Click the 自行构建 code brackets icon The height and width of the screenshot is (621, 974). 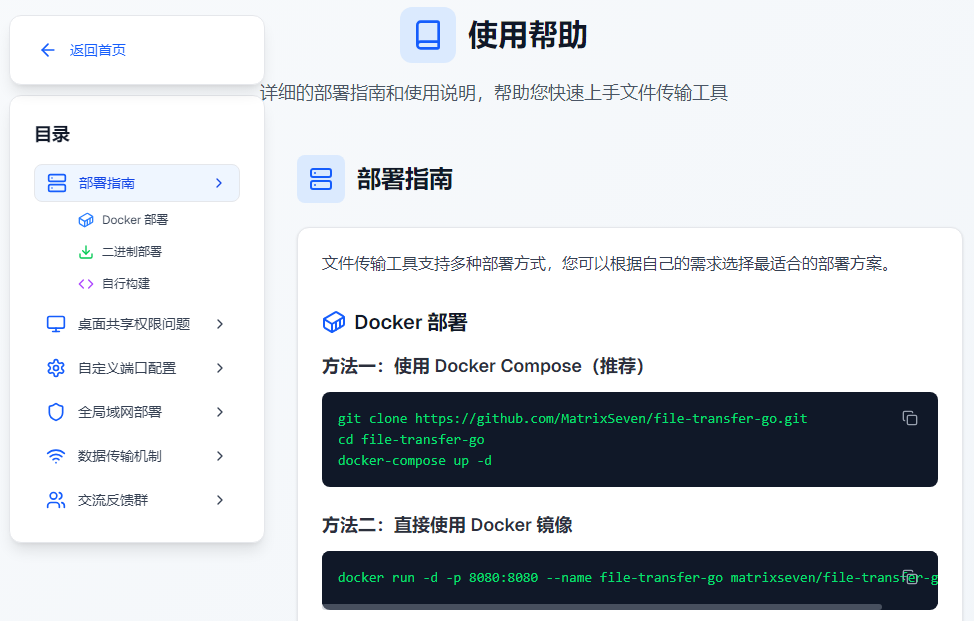[x=87, y=283]
